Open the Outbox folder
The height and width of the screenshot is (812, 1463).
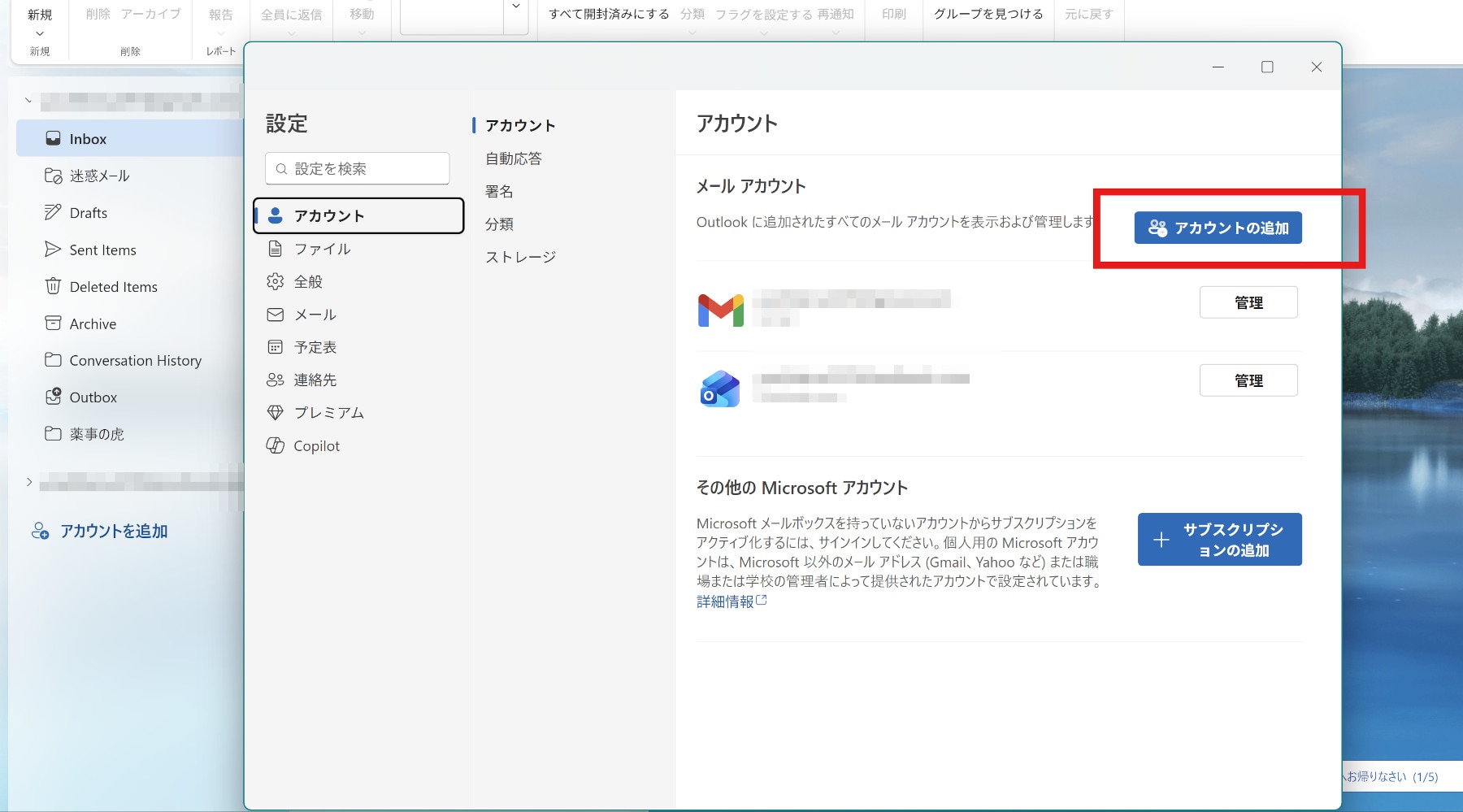coord(93,397)
